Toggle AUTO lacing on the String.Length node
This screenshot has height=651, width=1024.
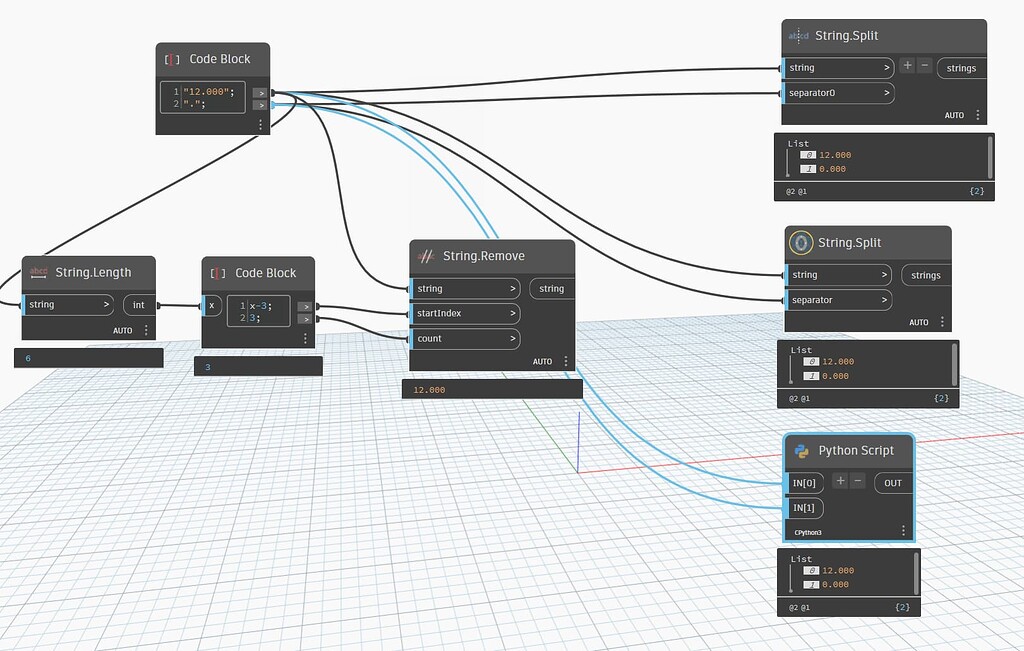[122, 330]
